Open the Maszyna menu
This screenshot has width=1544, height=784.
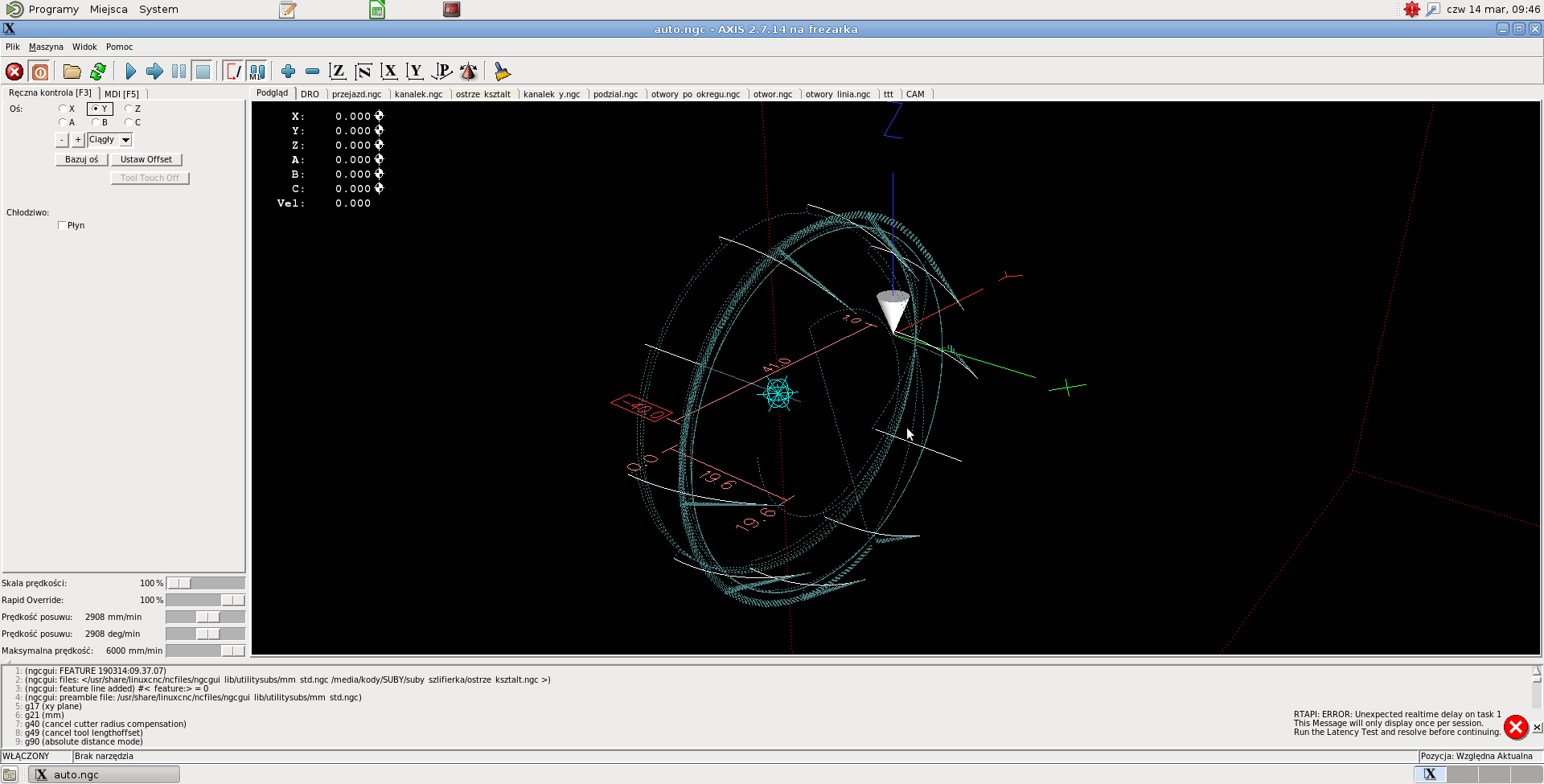point(46,47)
